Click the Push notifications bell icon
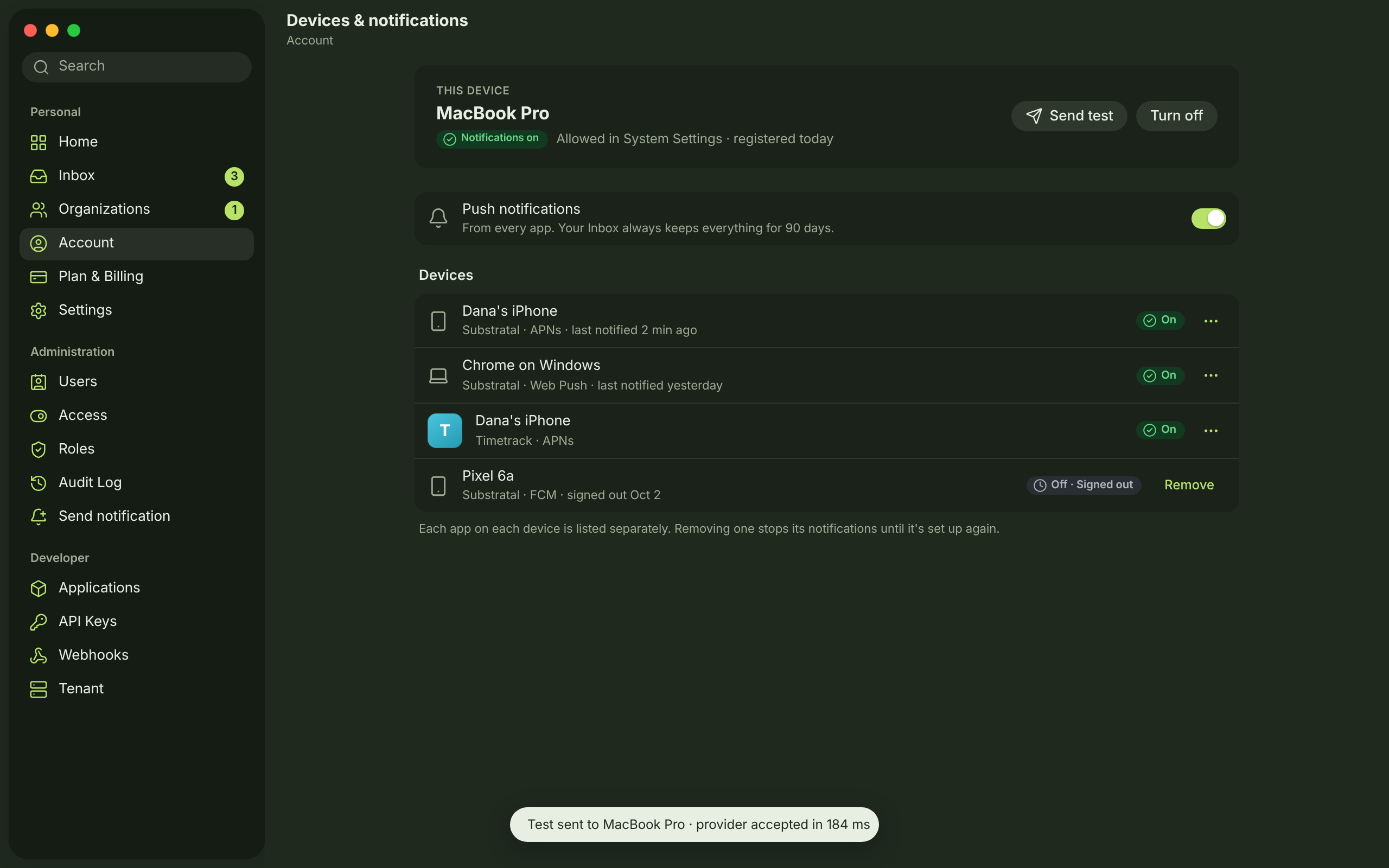The image size is (1389, 868). click(x=438, y=218)
